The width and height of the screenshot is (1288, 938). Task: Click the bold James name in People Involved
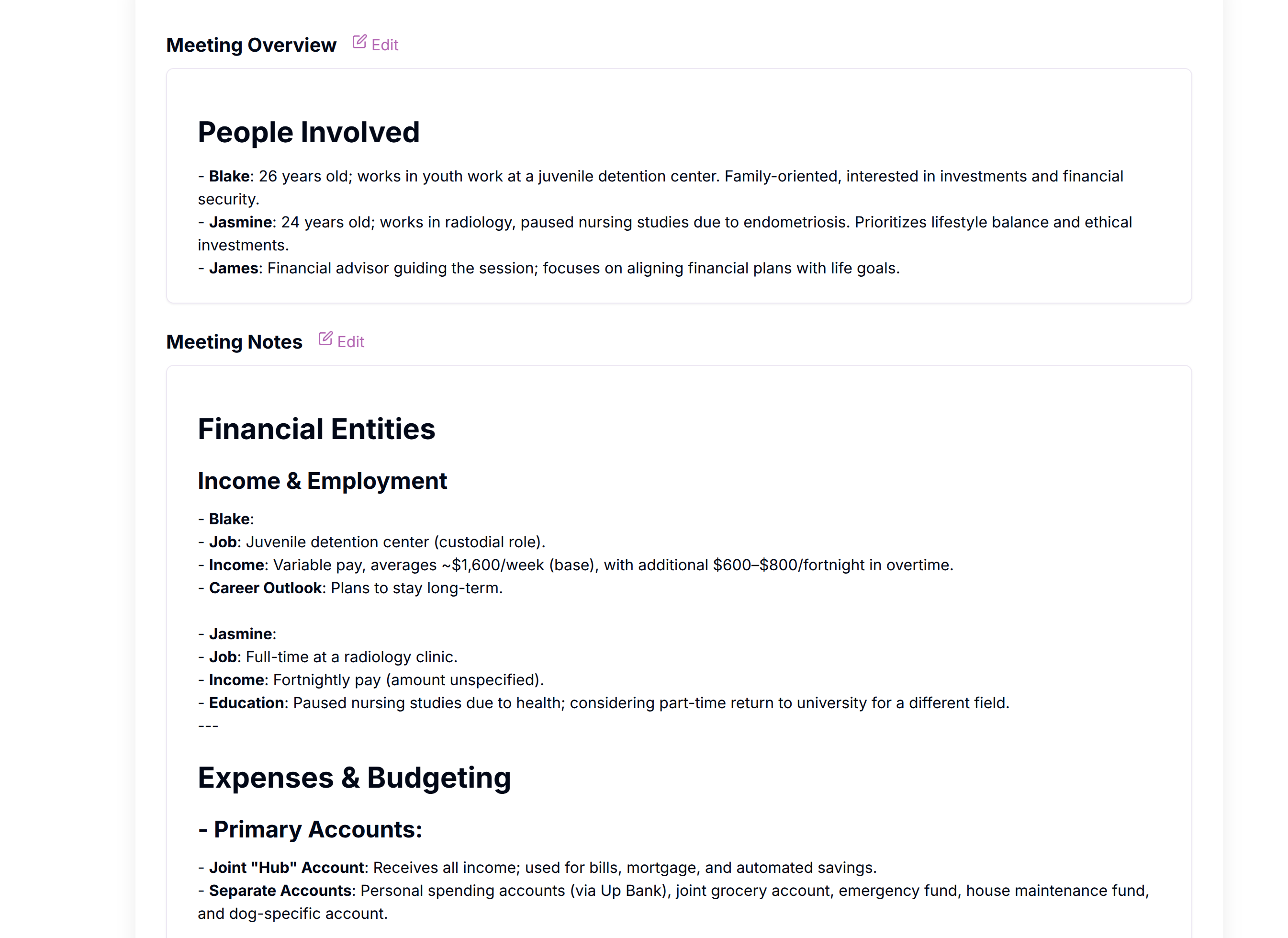tap(234, 268)
